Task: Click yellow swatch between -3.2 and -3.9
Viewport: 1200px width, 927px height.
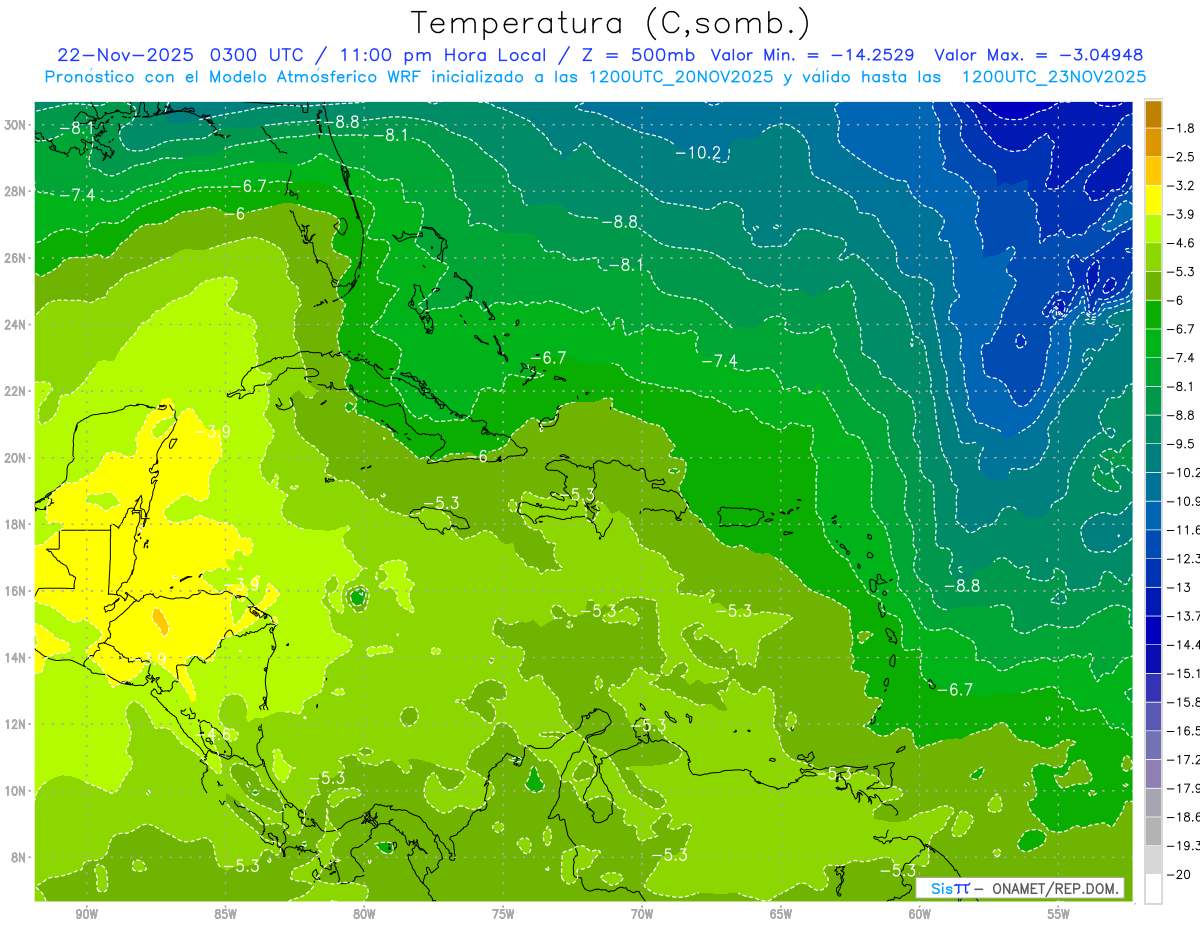Action: coord(1153,200)
